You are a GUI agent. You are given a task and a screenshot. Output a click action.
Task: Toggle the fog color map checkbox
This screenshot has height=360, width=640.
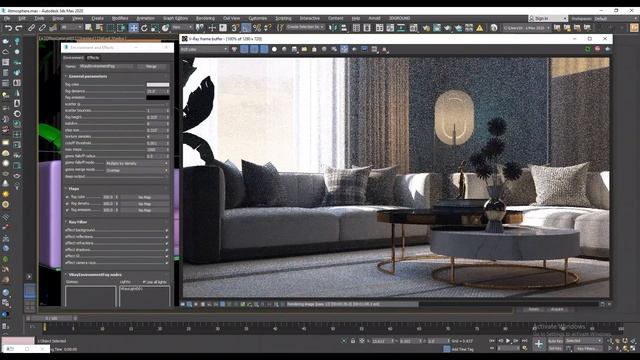click(67, 197)
